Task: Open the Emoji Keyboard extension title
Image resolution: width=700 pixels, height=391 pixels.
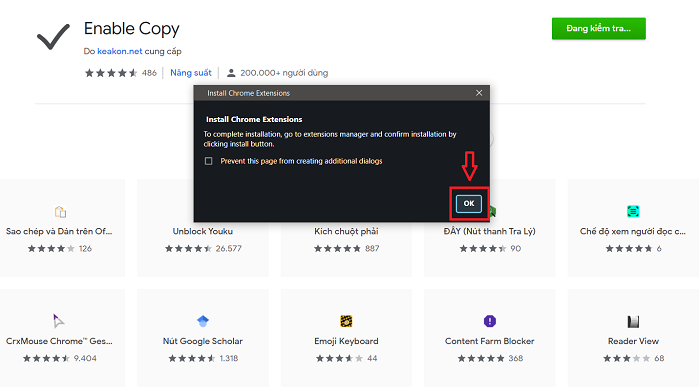Action: (x=346, y=341)
